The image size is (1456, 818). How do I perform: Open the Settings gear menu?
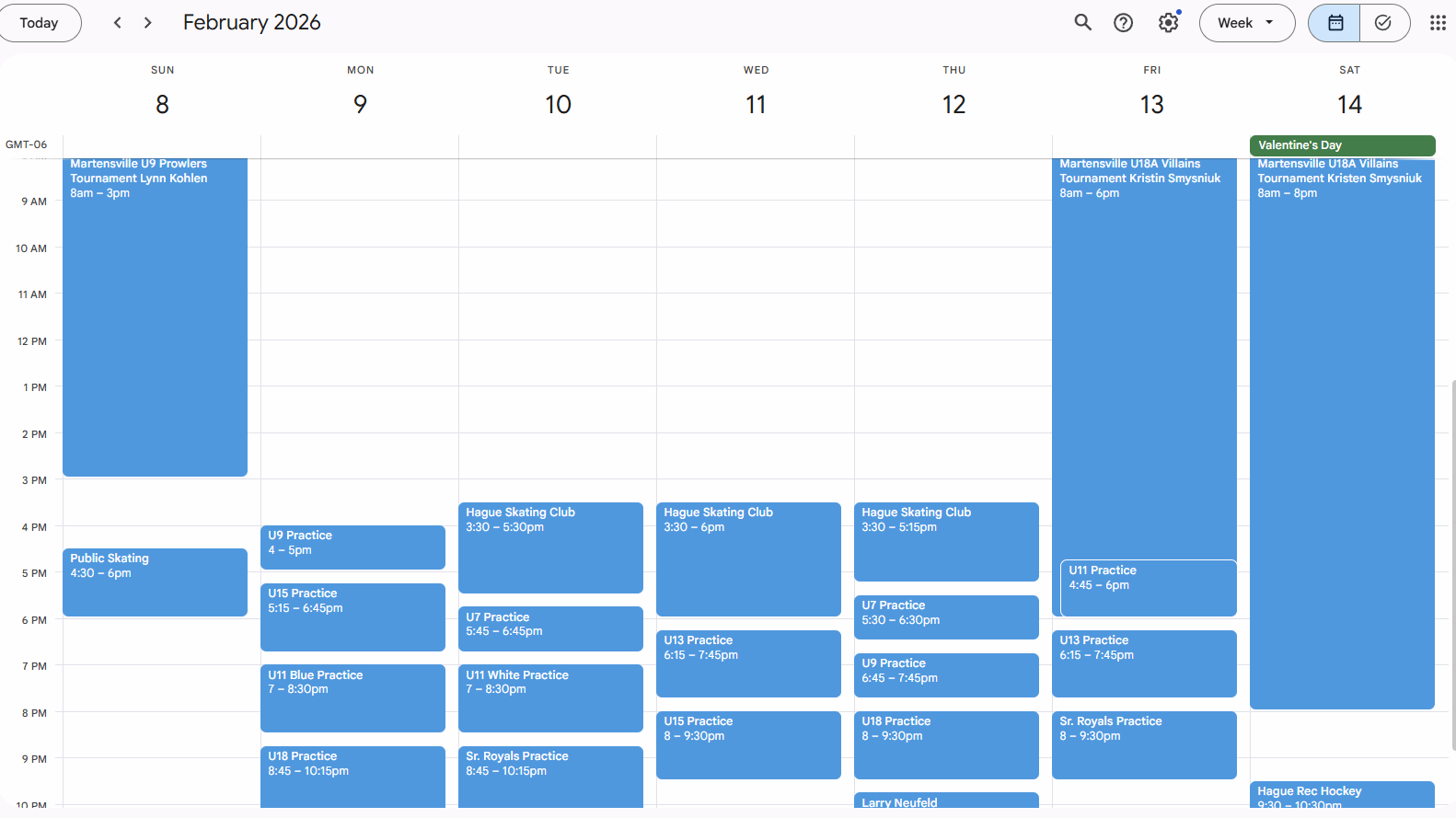(1168, 23)
